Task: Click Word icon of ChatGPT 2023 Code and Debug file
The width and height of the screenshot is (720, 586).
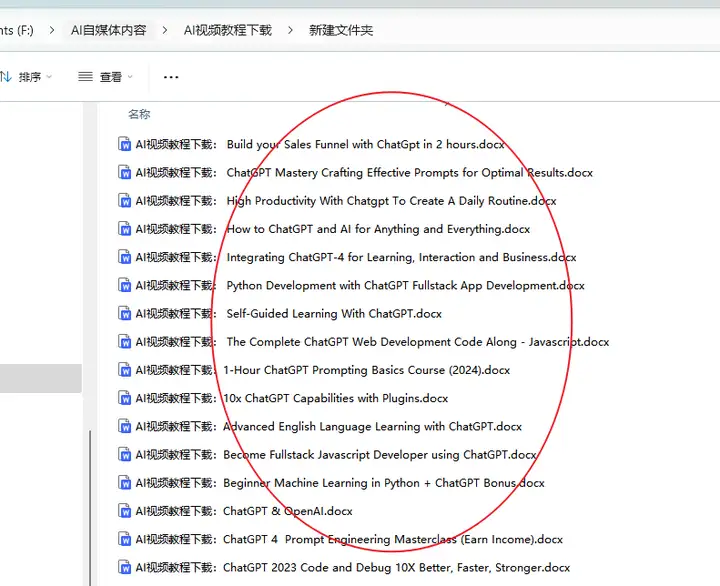Action: (124, 568)
